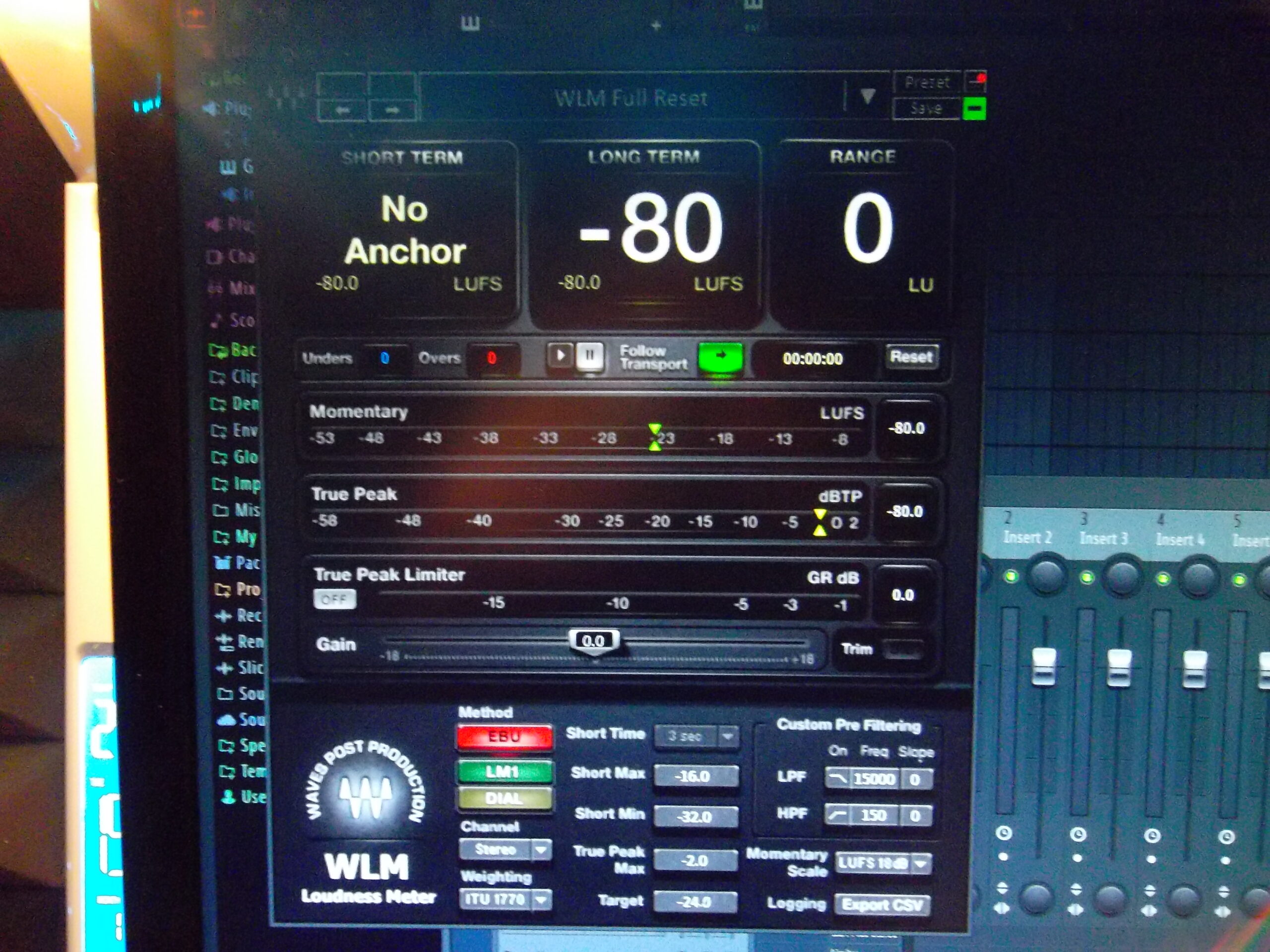The height and width of the screenshot is (952, 1270).
Task: Toggle the green mute LED on Insert 3
Action: pyautogui.click(x=1087, y=577)
